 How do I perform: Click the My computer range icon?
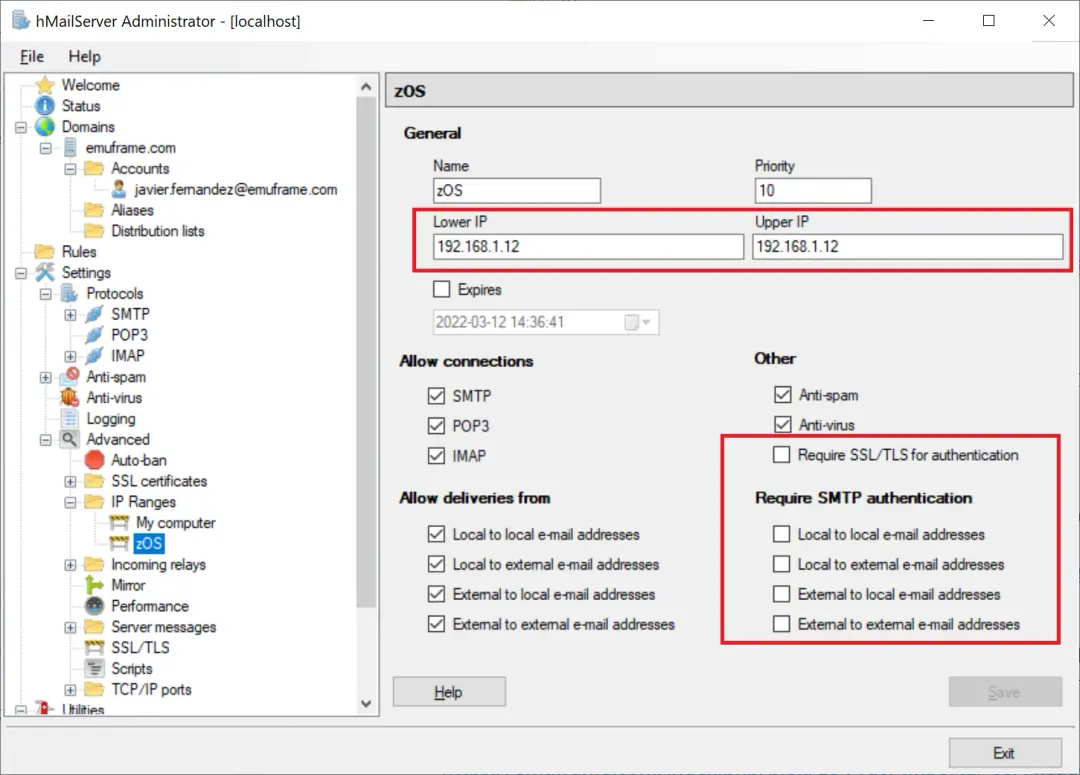click(119, 523)
